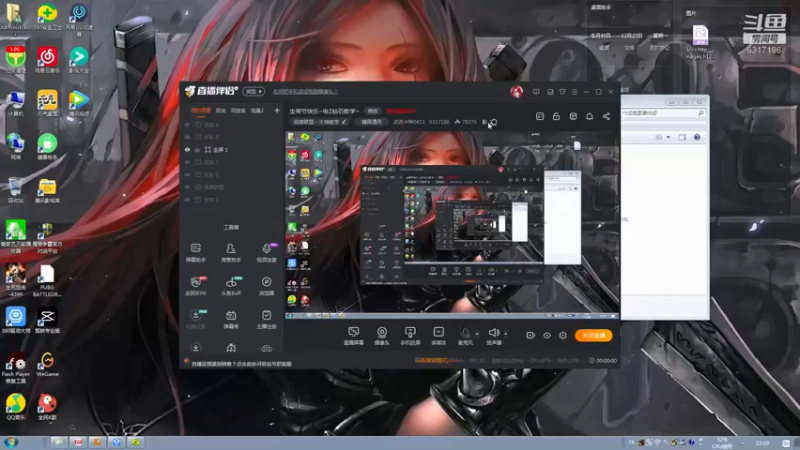Add the screen capture source below the preview
Image resolution: width=800 pixels, height=450 pixels.
pyautogui.click(x=354, y=336)
